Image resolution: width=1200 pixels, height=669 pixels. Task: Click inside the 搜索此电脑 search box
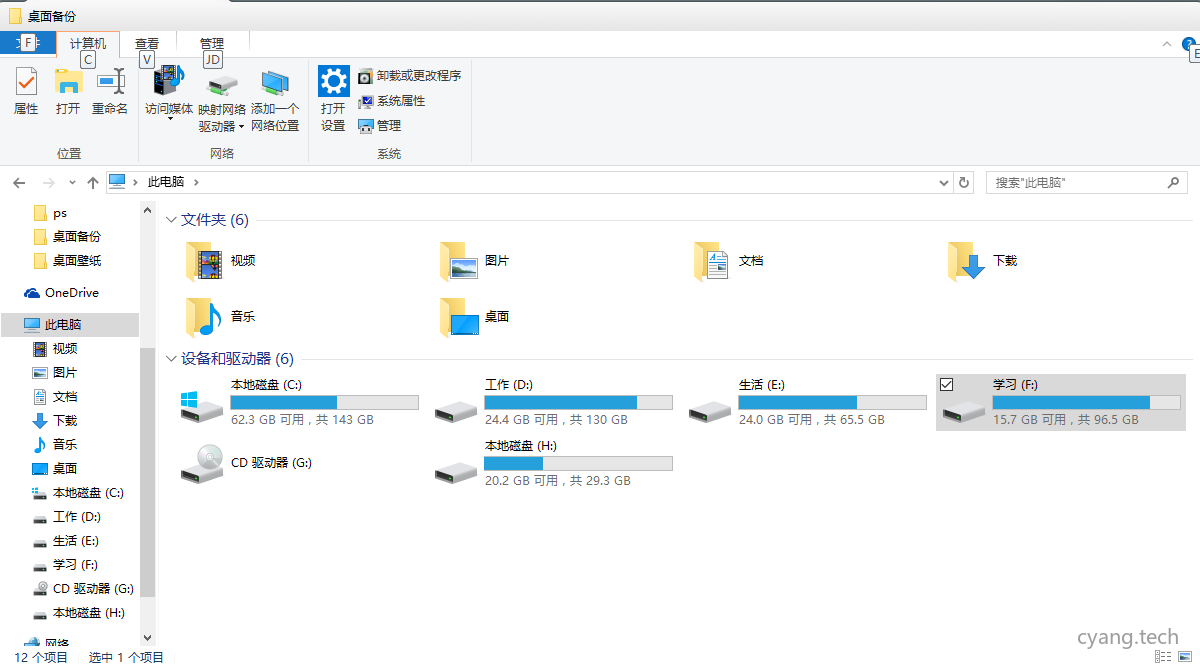pyautogui.click(x=1070, y=182)
